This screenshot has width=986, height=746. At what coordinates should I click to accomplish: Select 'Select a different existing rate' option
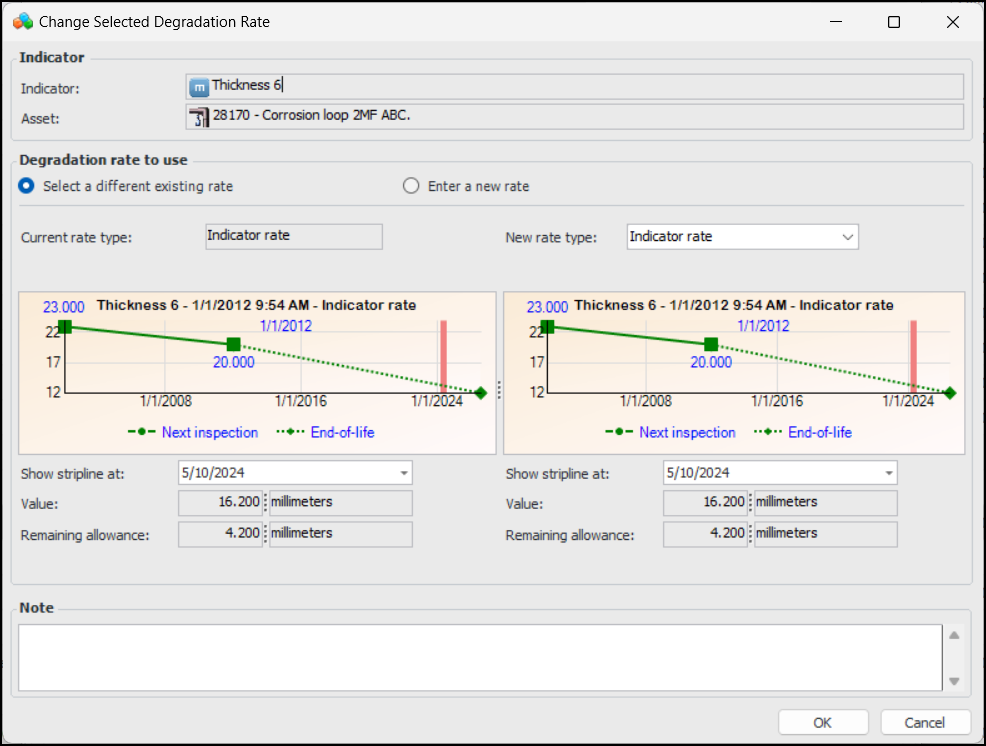coord(27,186)
